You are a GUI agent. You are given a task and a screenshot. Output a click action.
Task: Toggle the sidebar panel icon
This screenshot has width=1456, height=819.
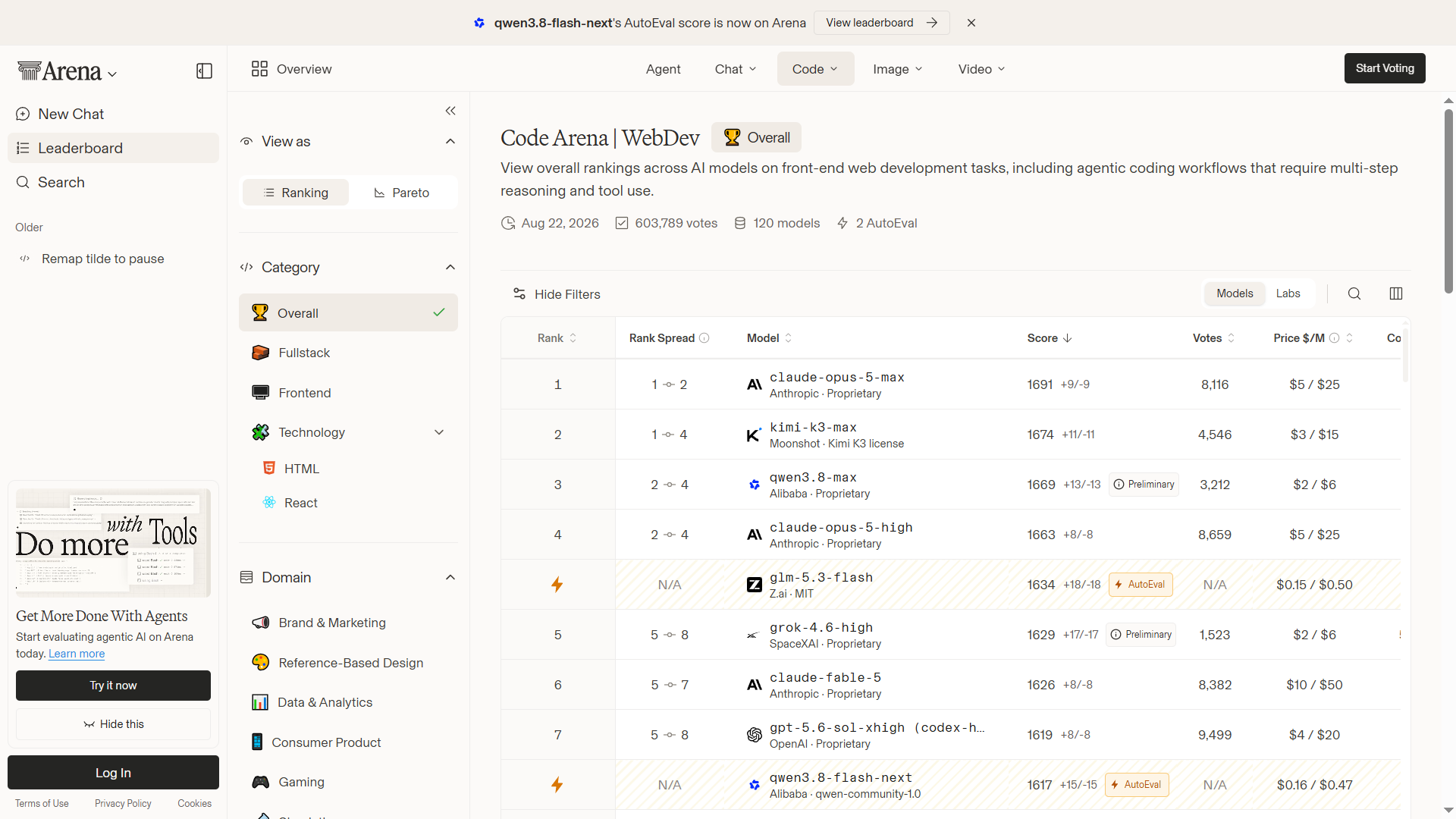coord(204,71)
